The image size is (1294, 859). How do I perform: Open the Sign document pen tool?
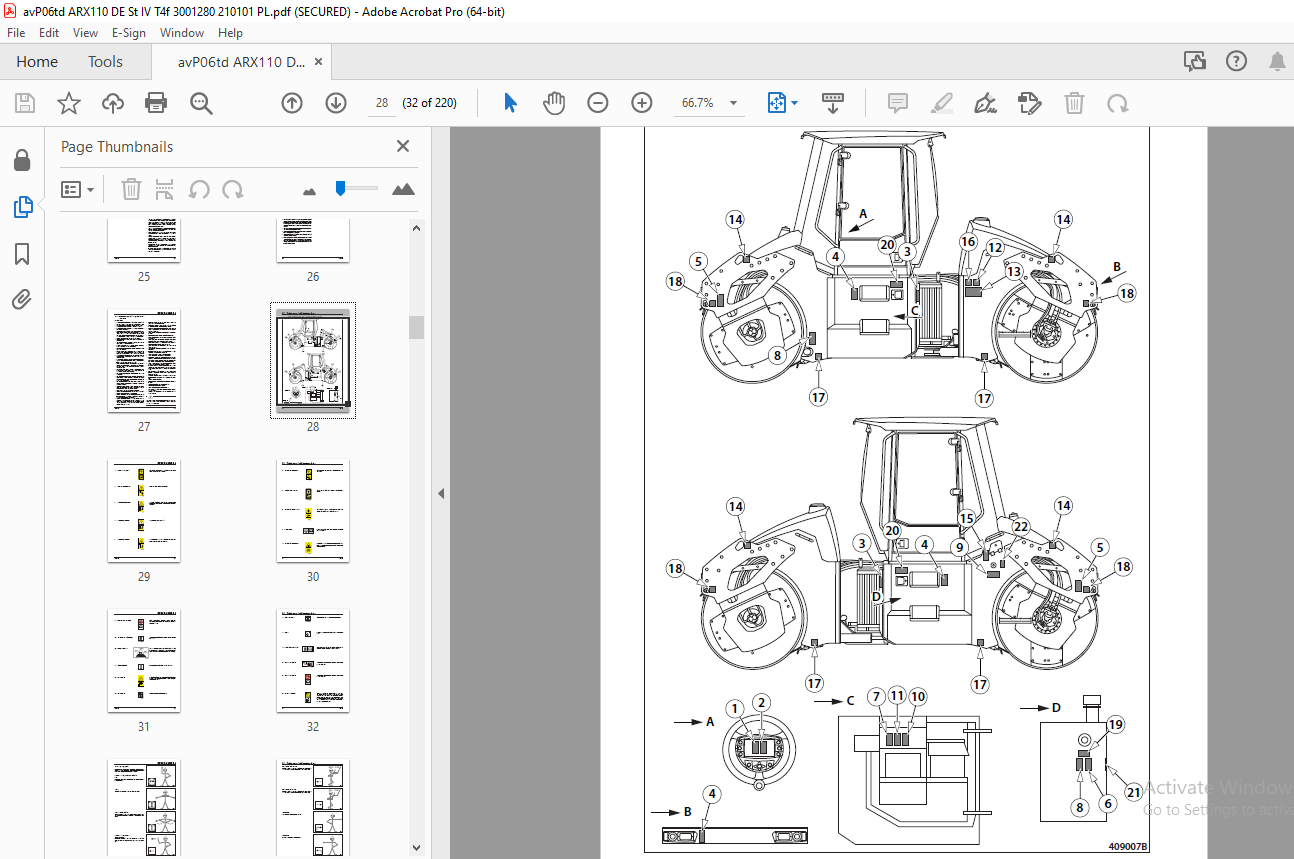[985, 103]
